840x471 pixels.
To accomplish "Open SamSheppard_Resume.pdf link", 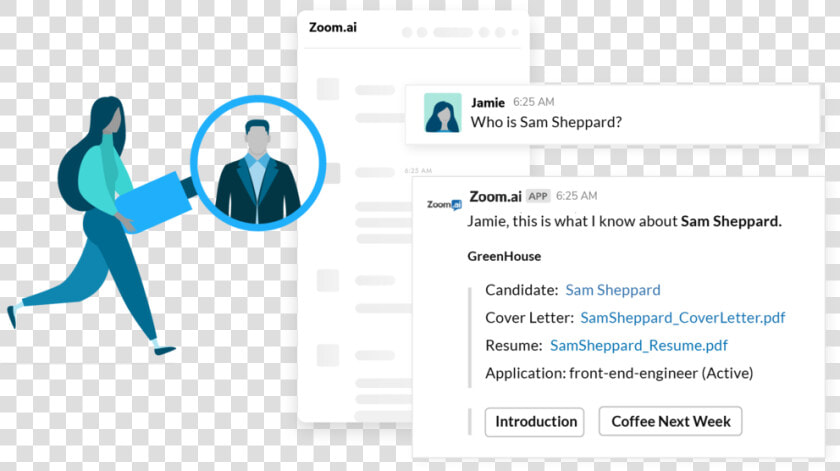I will 639,346.
